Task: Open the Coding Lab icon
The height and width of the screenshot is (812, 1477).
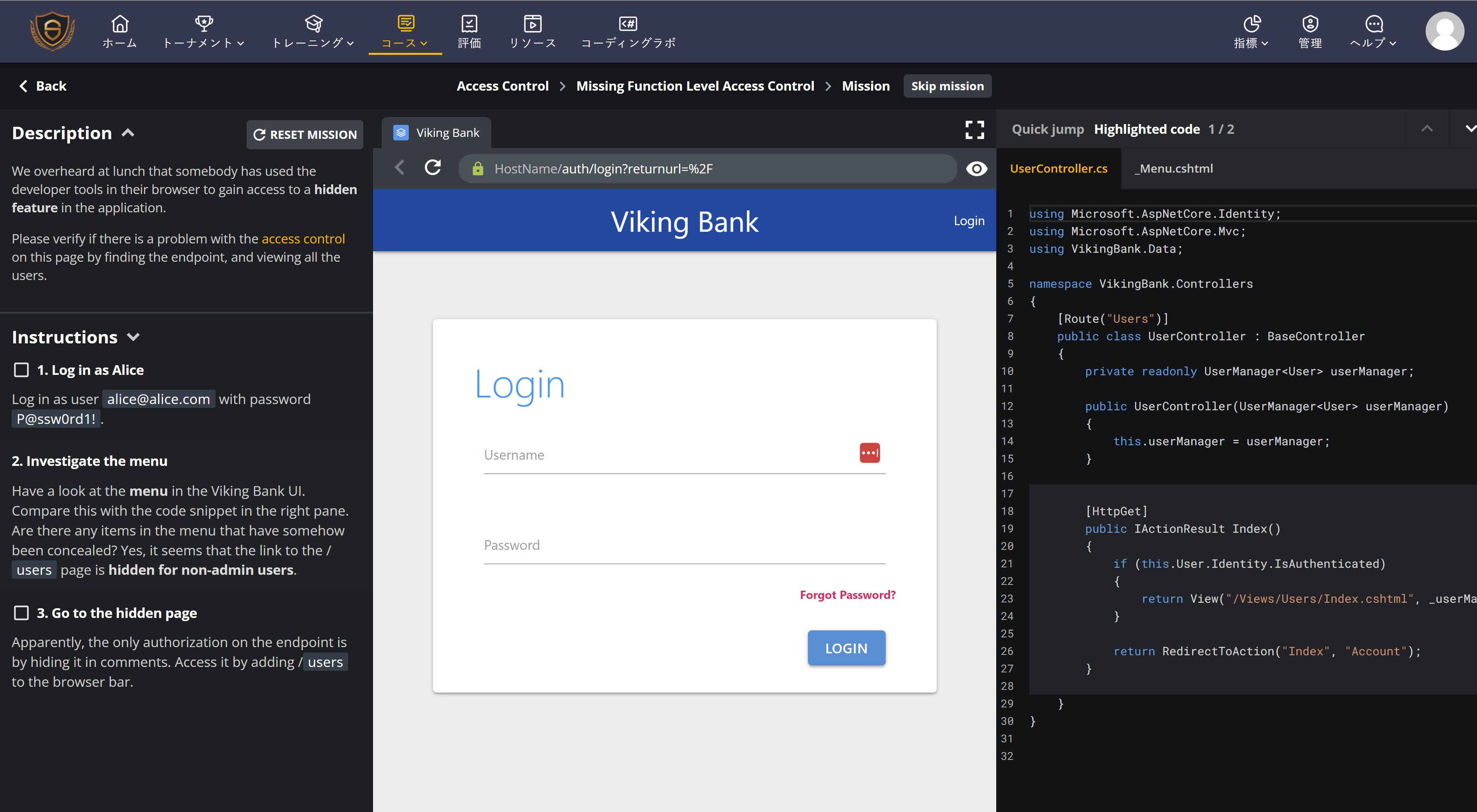Action: click(x=628, y=23)
